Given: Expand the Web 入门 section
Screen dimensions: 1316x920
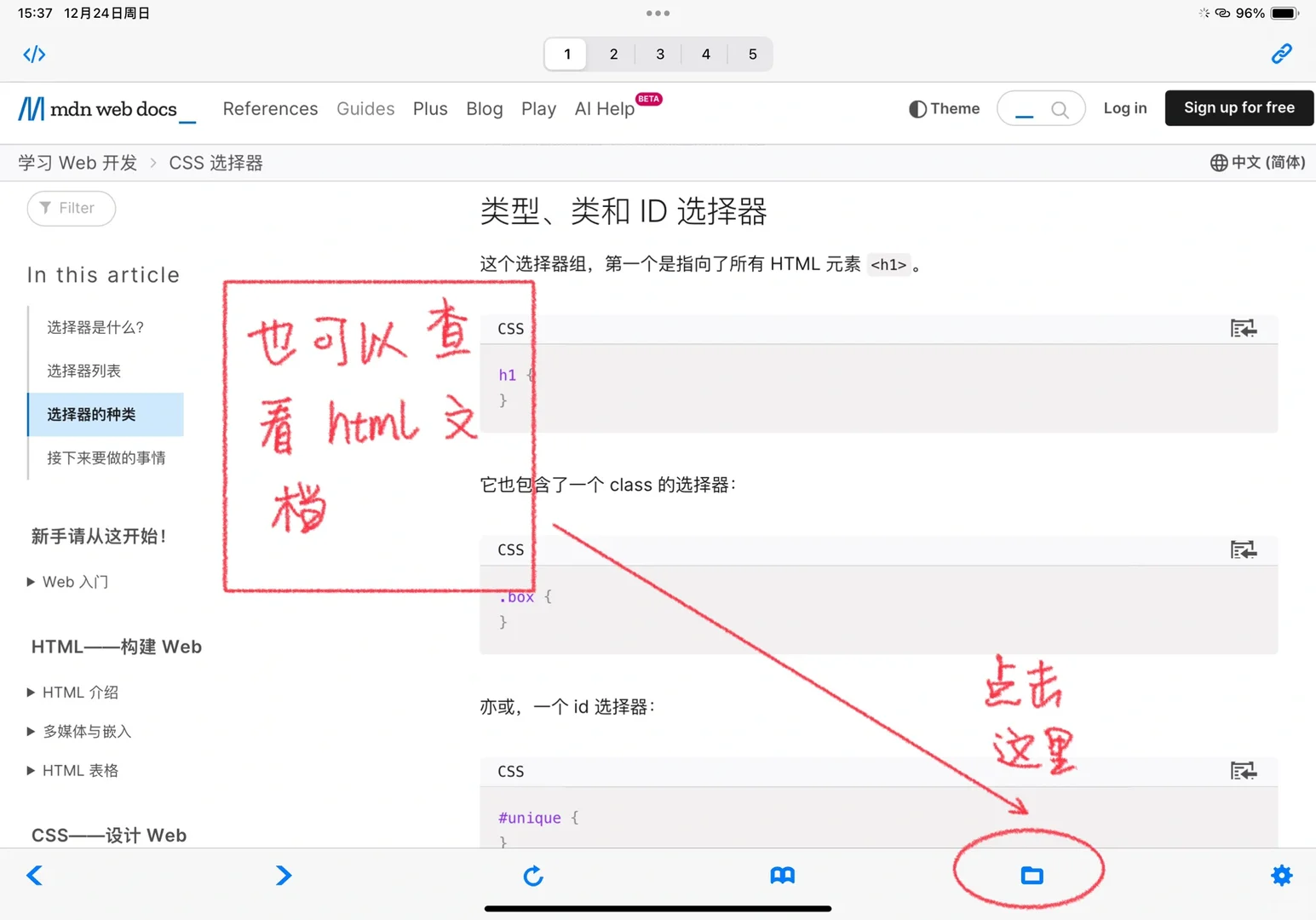Looking at the screenshot, I should pos(75,582).
